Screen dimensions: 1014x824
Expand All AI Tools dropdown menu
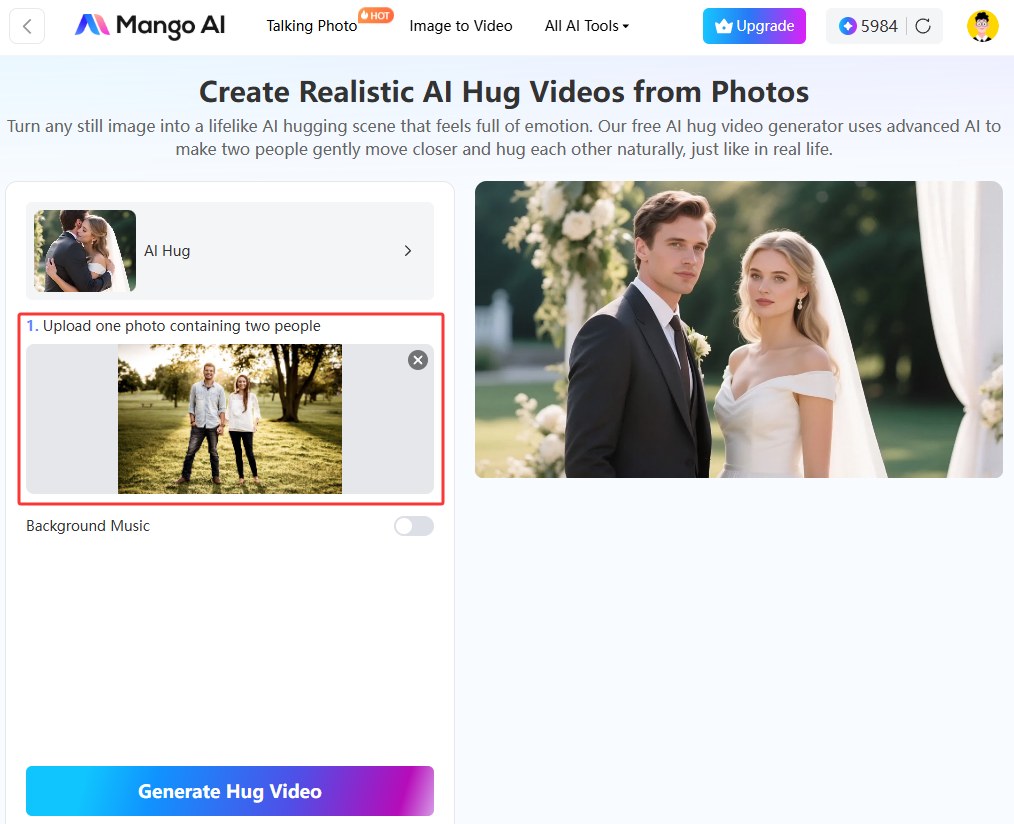[587, 26]
